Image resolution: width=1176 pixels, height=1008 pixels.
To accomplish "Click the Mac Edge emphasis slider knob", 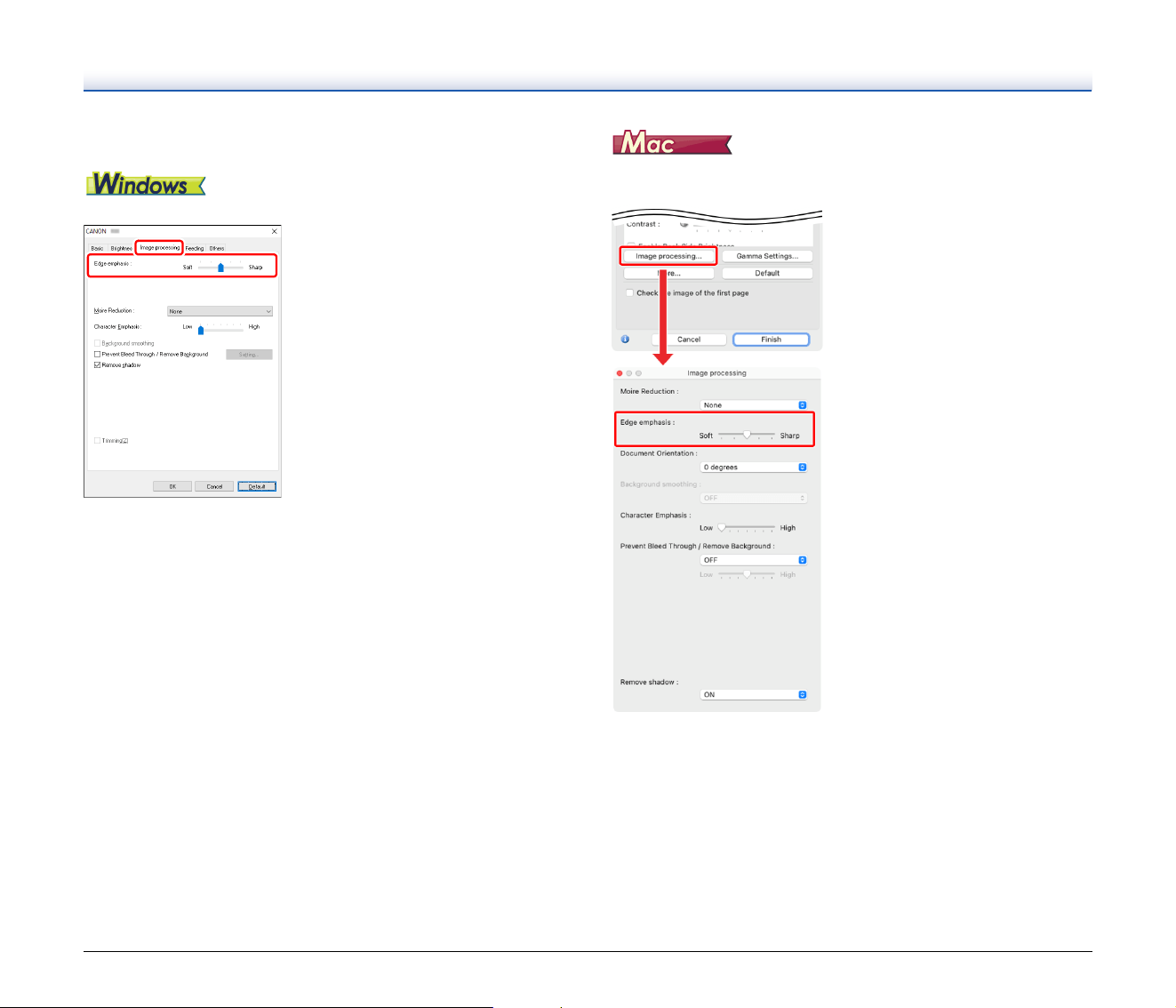I will pos(747,435).
